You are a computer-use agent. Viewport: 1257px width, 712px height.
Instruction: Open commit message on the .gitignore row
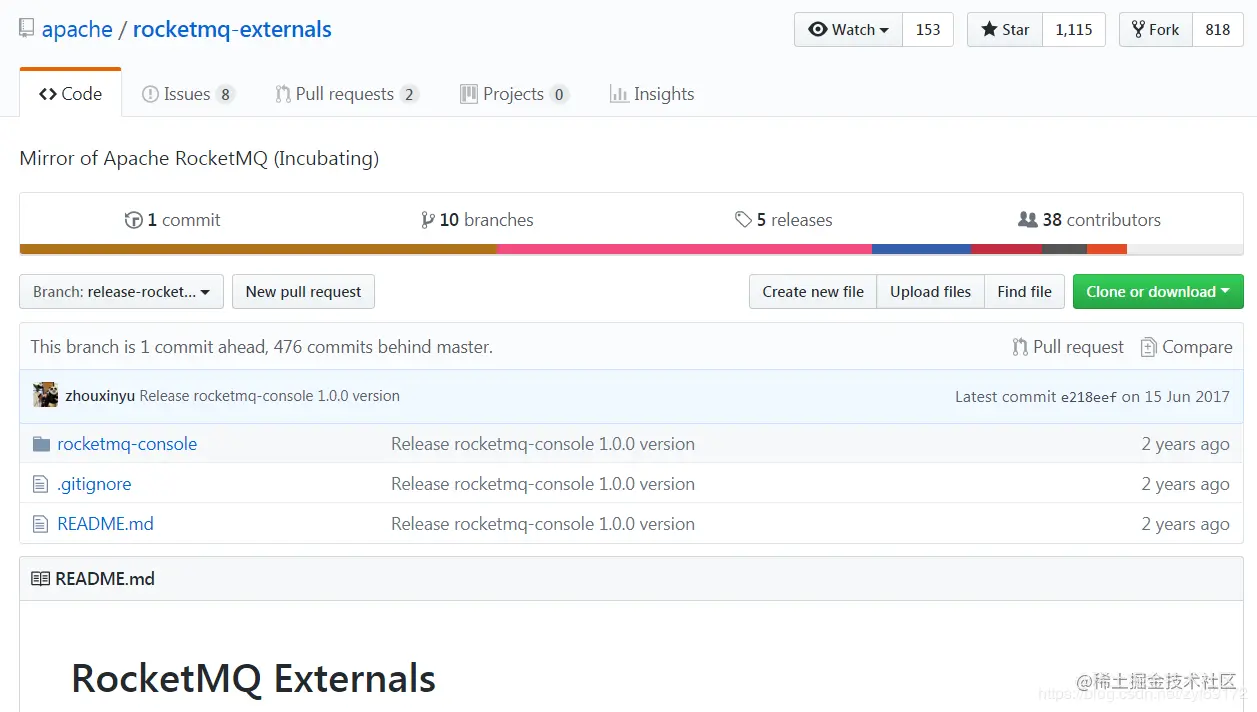(543, 484)
